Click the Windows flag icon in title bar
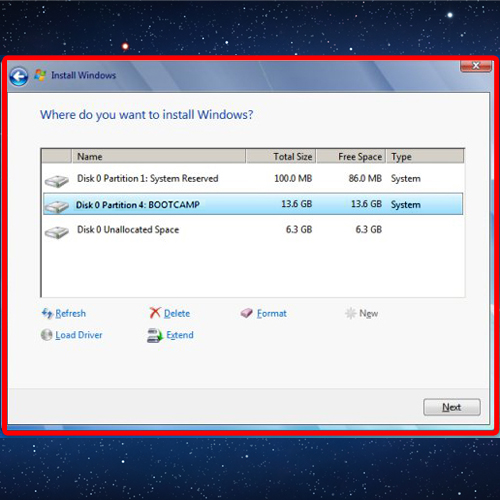This screenshot has width=500, height=500. click(x=40, y=75)
